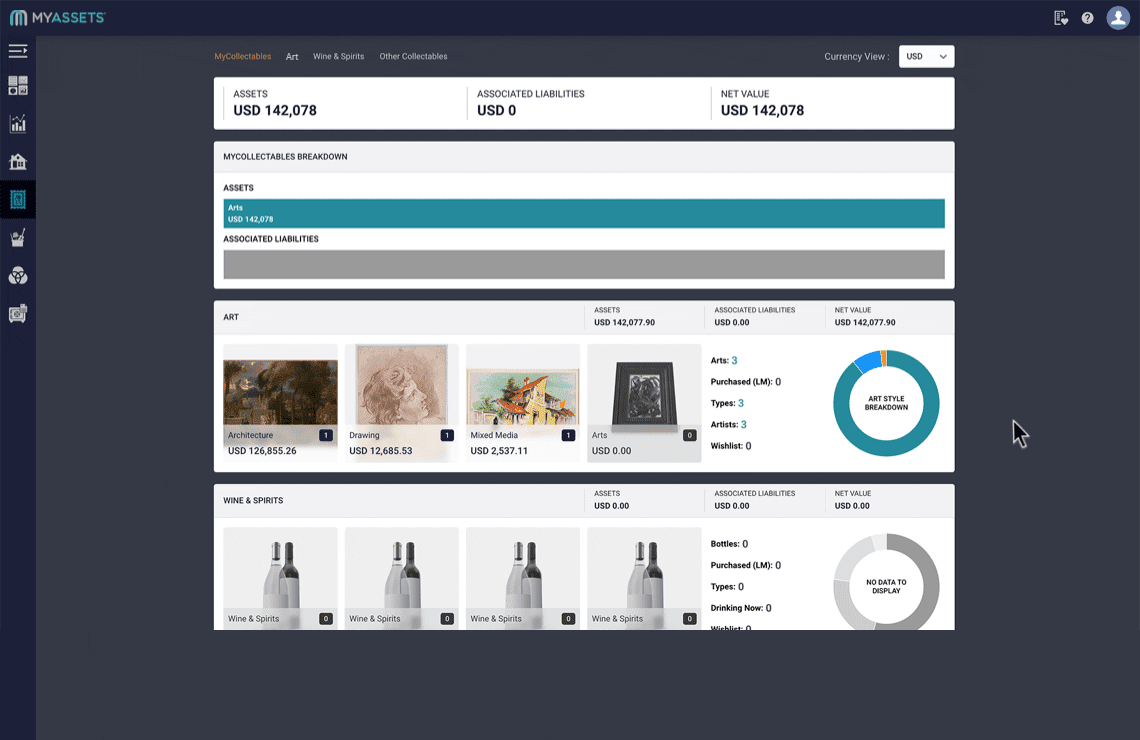The image size is (1140, 740).
Task: Click the MYCOLLECTABLES BREAKDOWN heading
Action: (285, 157)
